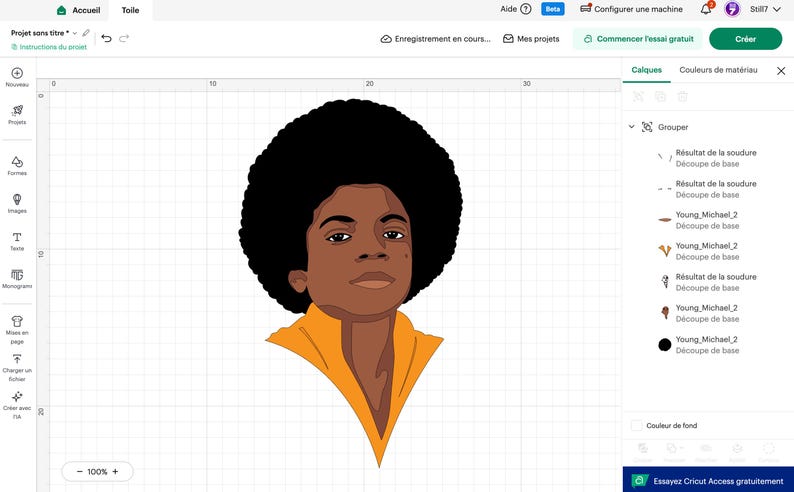Click the pencil to rename the project
The width and height of the screenshot is (794, 492).
pyautogui.click(x=86, y=33)
